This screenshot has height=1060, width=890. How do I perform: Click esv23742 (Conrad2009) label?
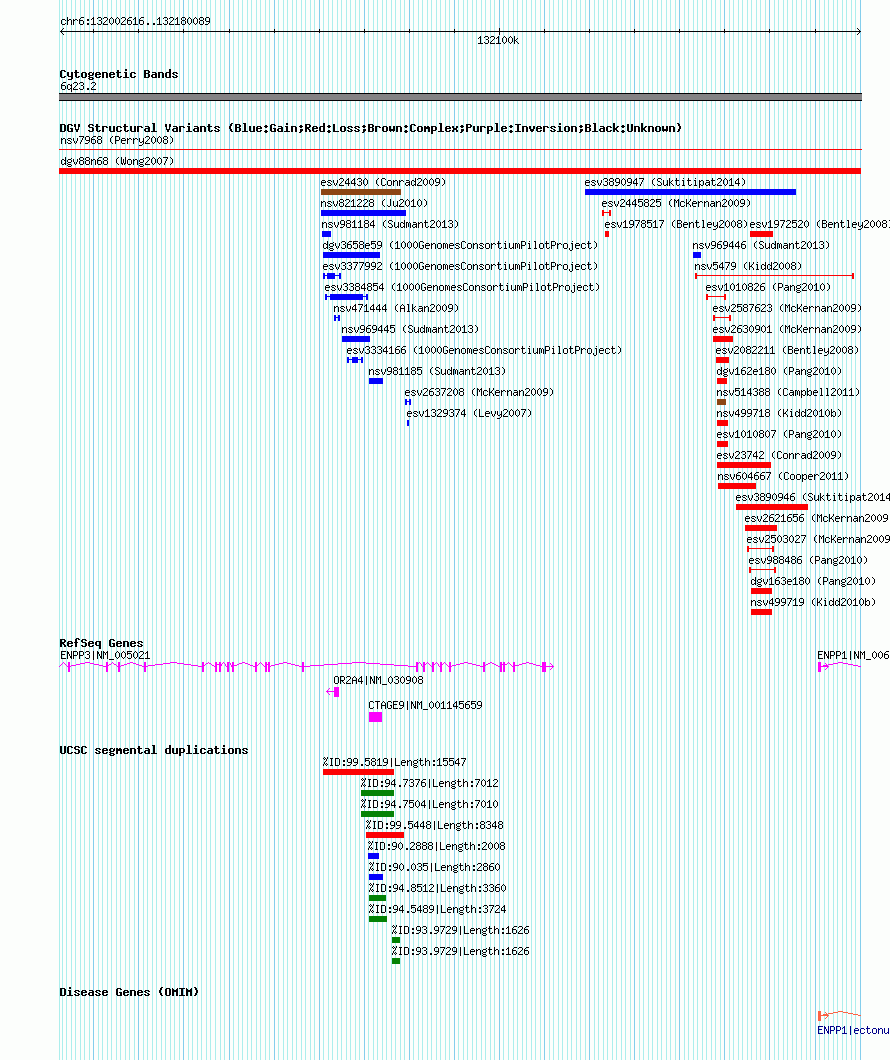pos(779,455)
